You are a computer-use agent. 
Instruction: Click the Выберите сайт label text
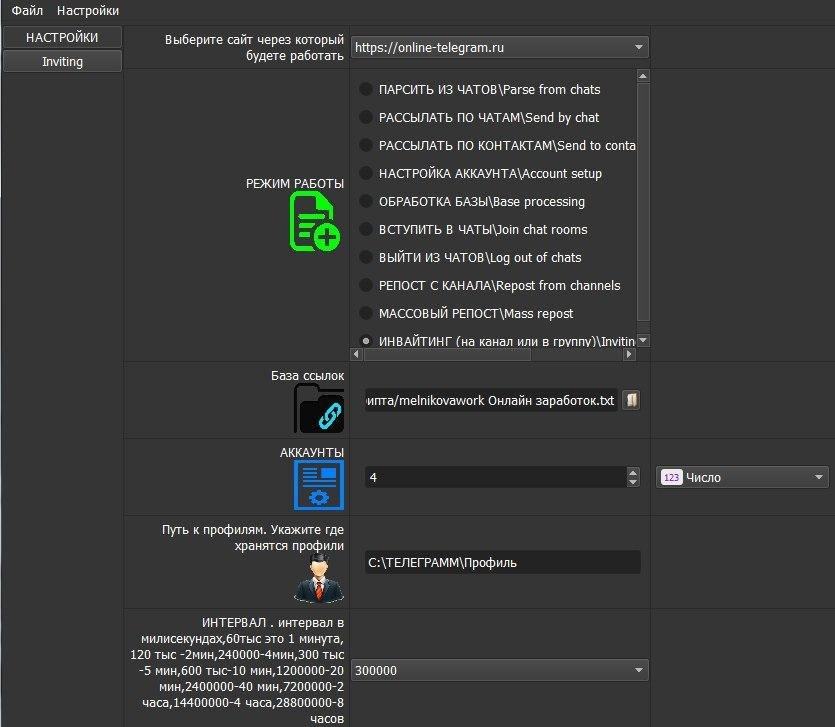click(x=254, y=47)
